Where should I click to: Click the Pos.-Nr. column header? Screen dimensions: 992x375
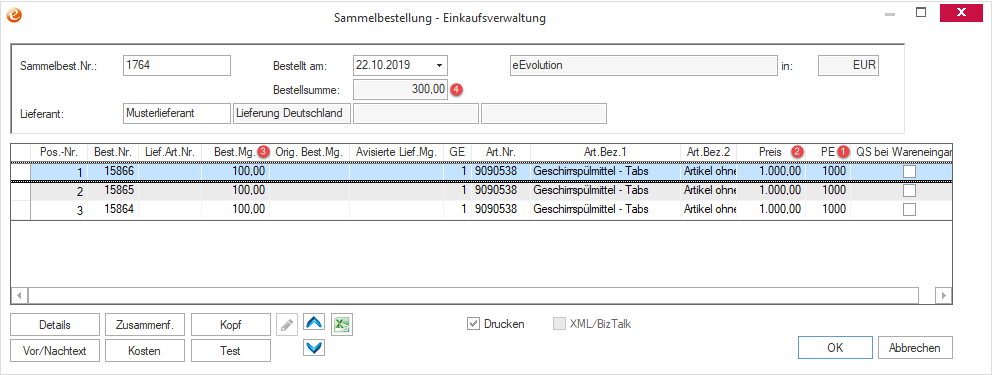coord(59,152)
